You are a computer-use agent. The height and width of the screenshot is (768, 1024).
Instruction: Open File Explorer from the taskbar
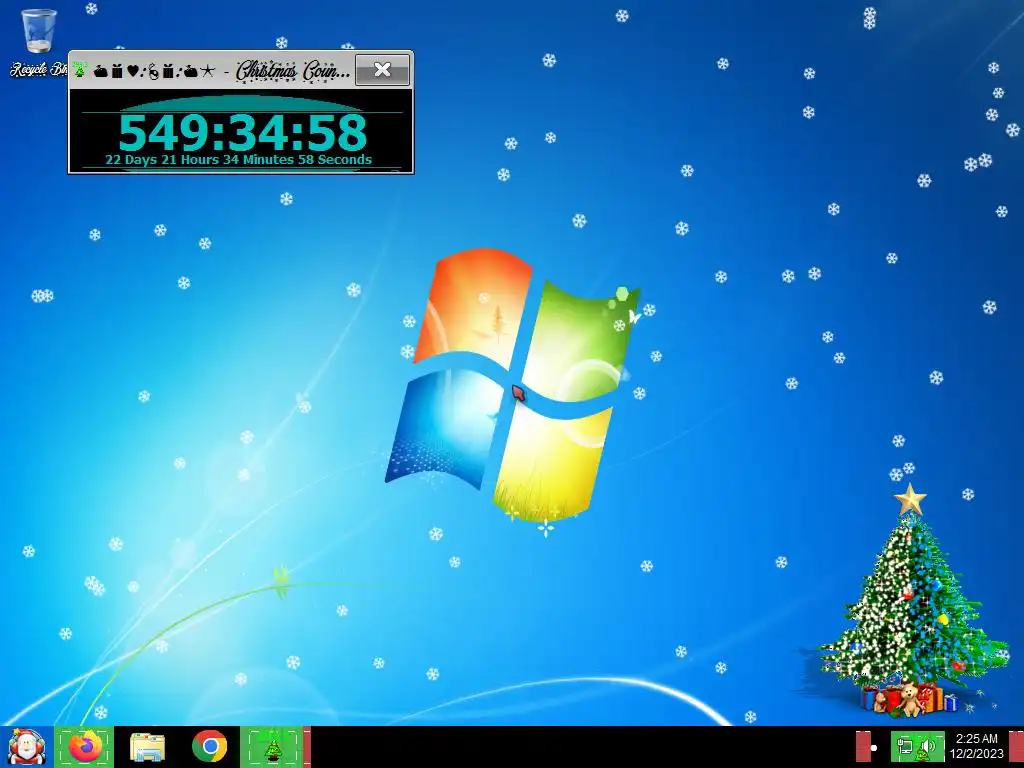[147, 746]
